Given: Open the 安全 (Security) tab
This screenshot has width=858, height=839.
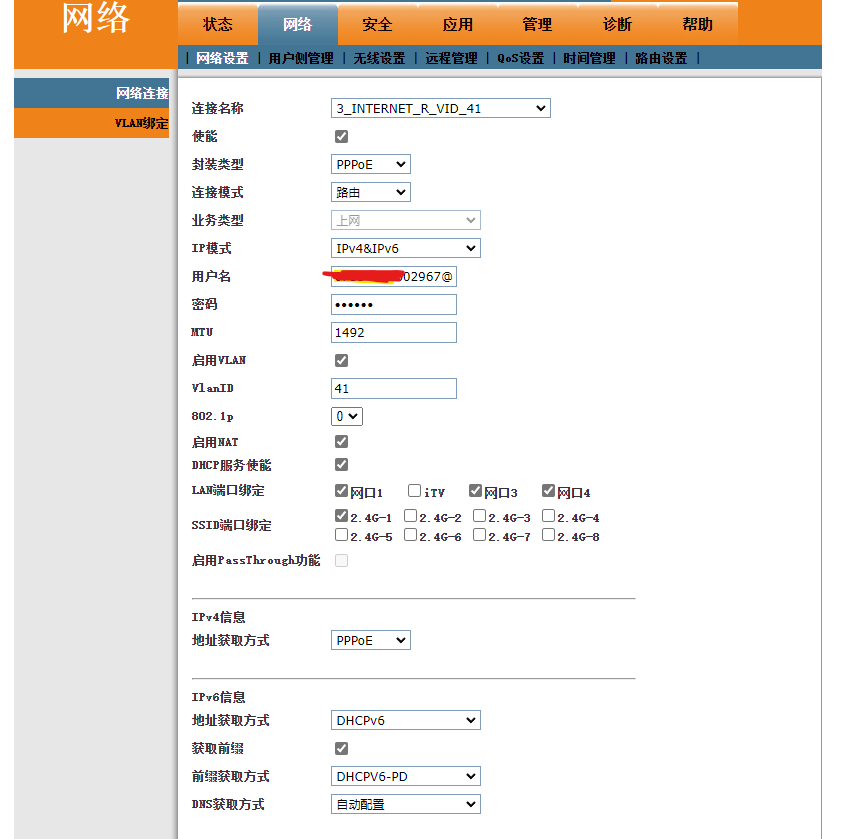Looking at the screenshot, I should [x=377, y=24].
